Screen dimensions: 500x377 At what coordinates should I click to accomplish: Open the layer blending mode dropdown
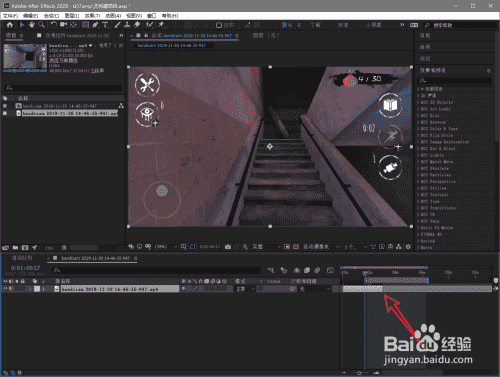click(246, 289)
